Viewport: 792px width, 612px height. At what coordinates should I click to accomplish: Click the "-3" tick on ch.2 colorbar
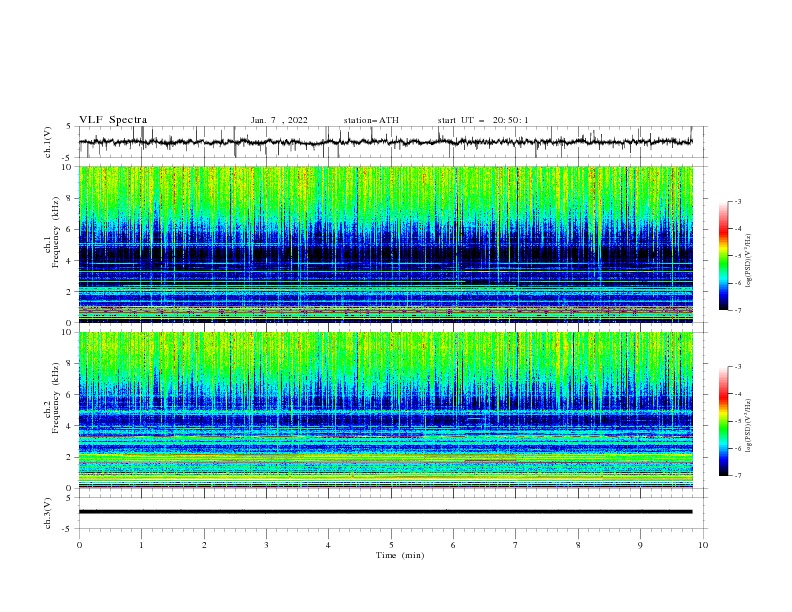[x=737, y=367]
